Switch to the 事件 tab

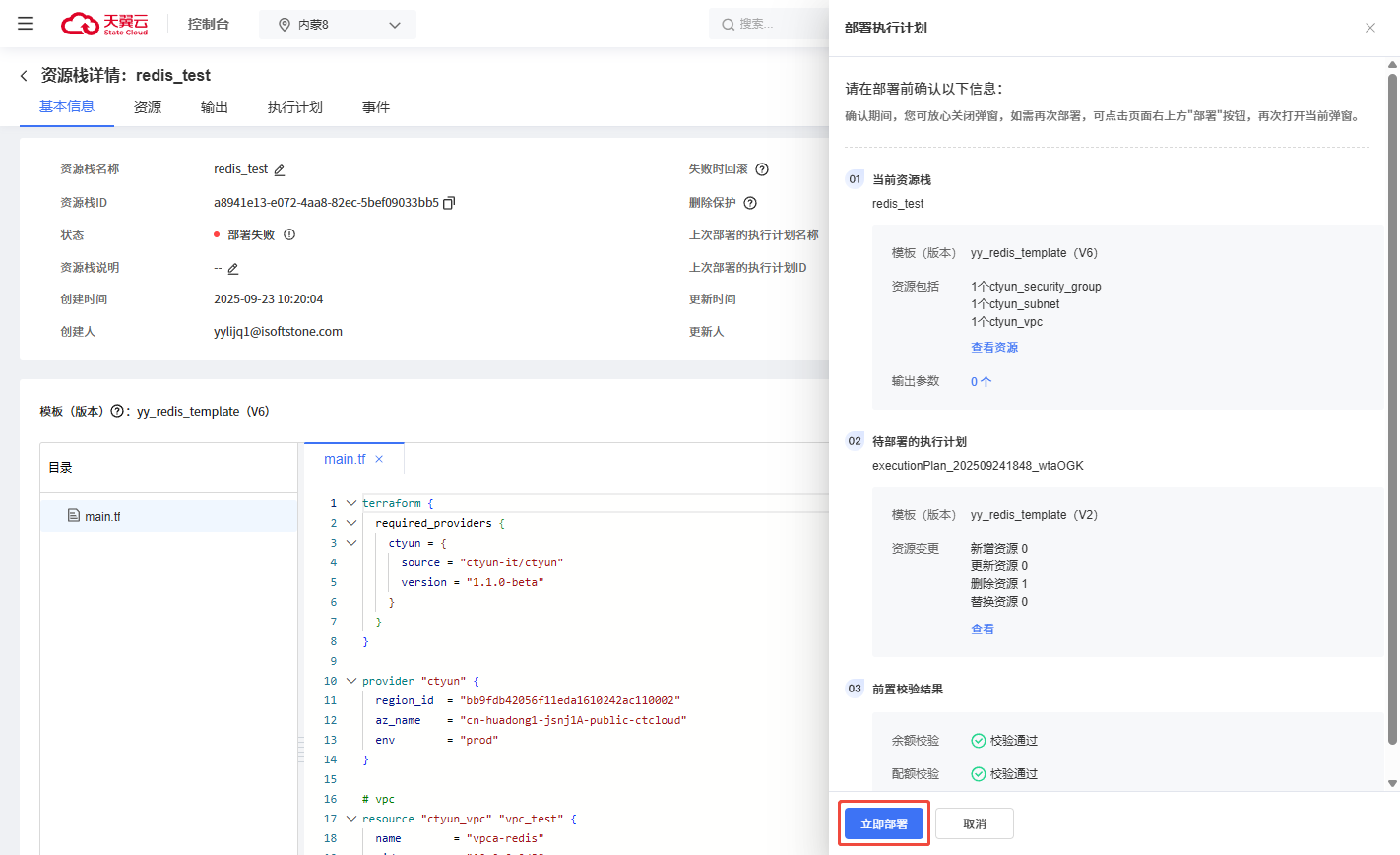click(x=375, y=107)
